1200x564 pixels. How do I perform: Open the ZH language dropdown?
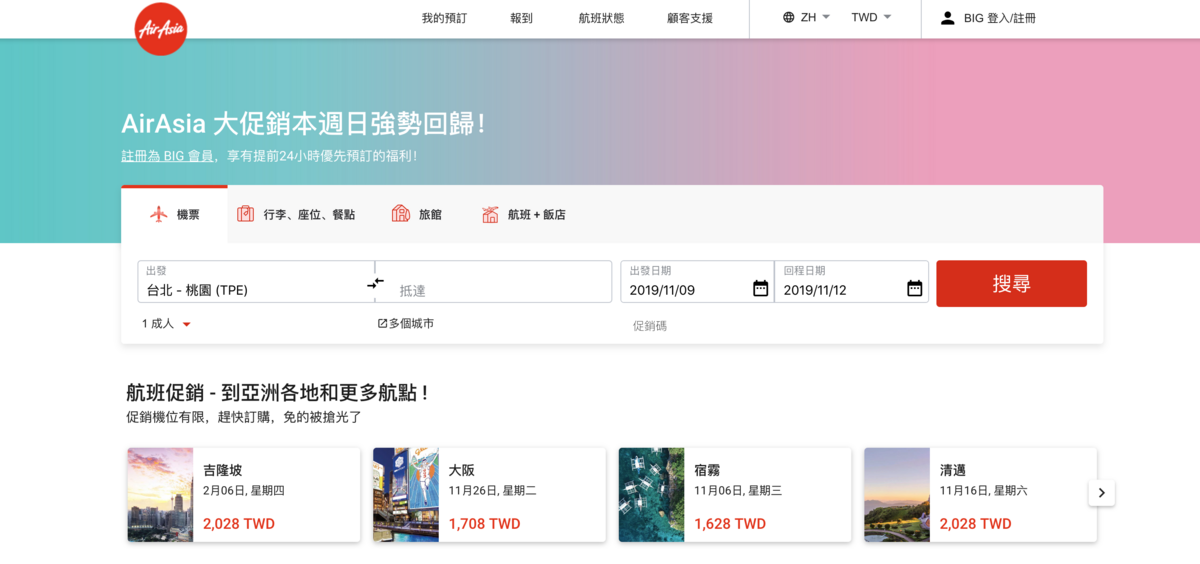point(807,17)
